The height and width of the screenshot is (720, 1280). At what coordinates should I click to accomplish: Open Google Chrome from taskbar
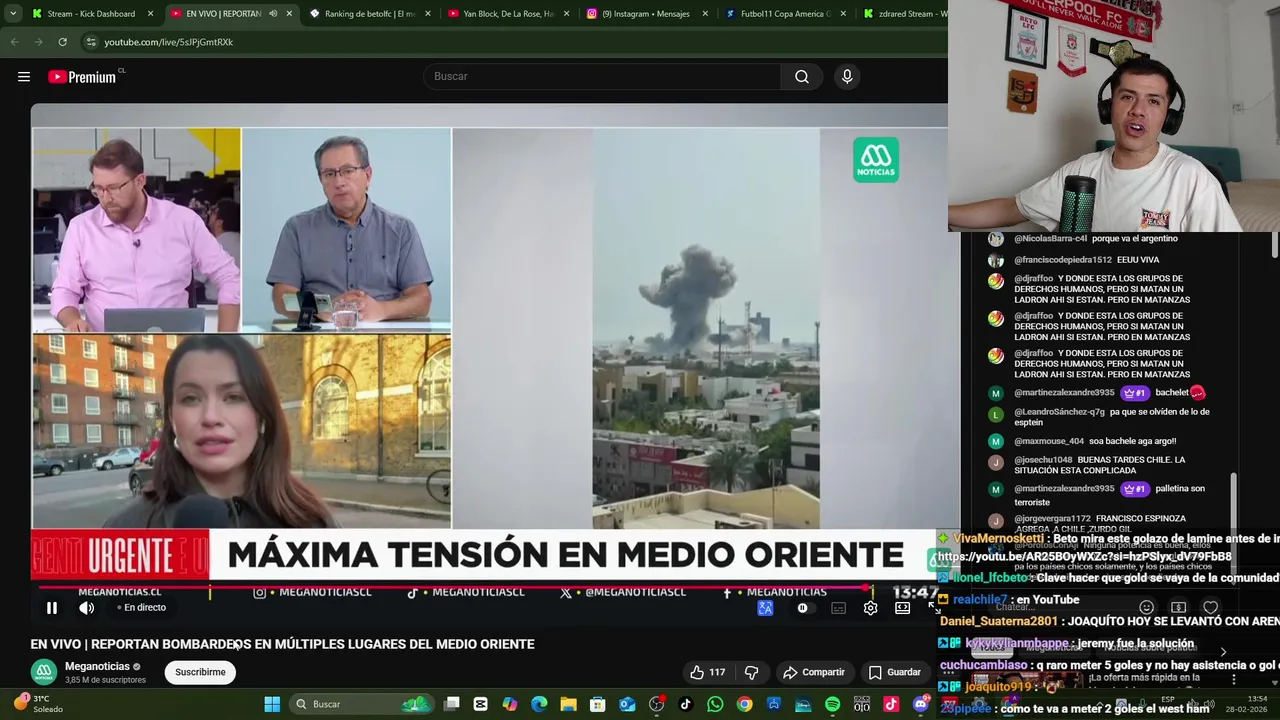(x=745, y=704)
